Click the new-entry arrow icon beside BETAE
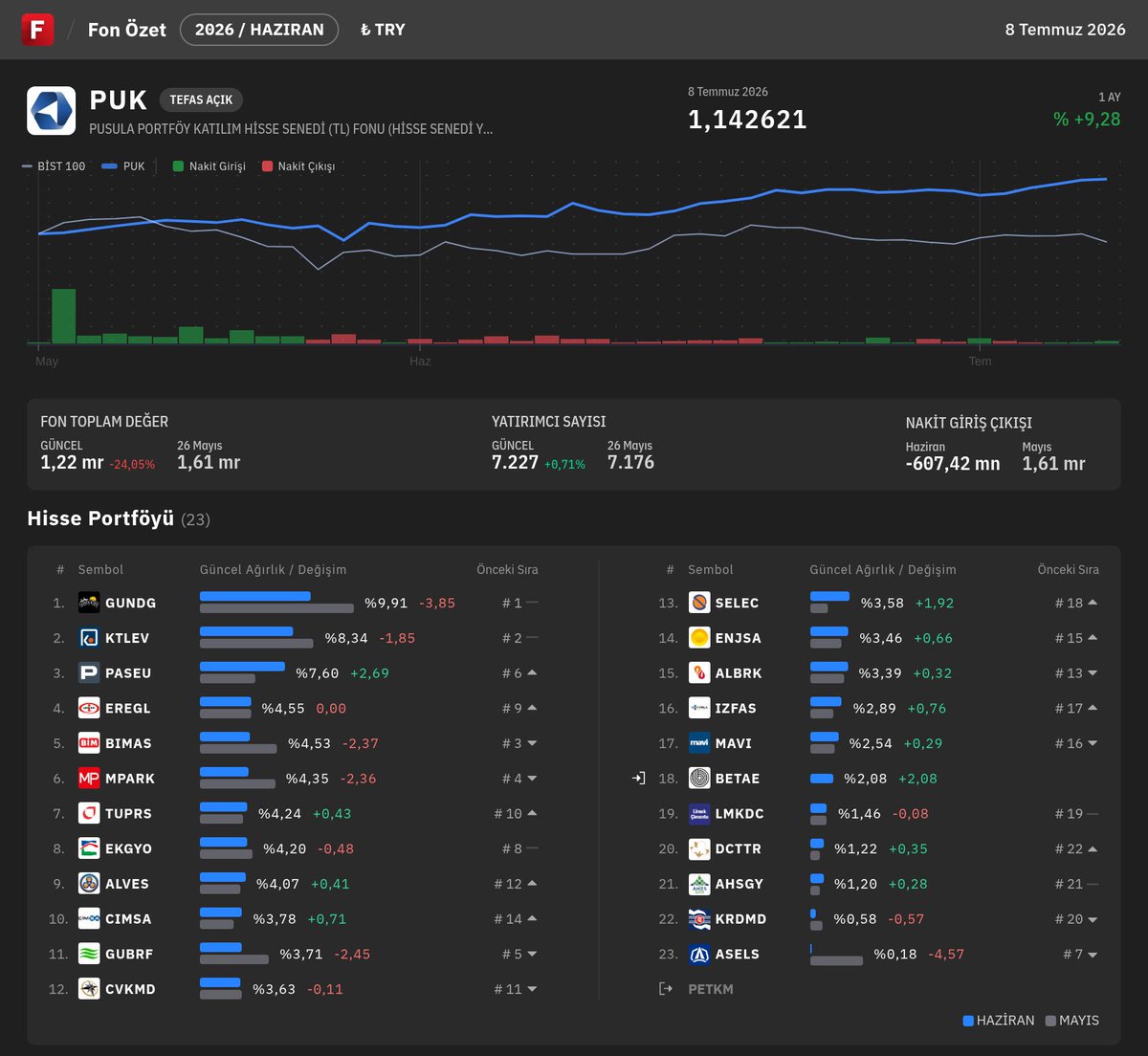The height and width of the screenshot is (1056, 1148). pos(639,779)
